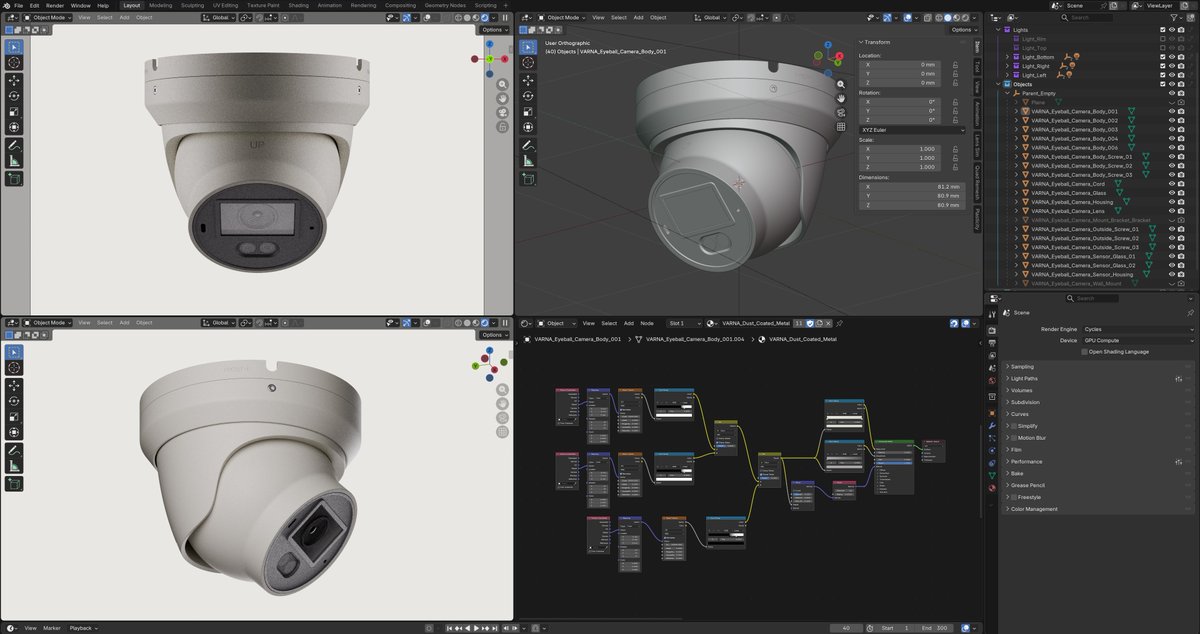The image size is (1200, 634).
Task: Choose the Measure tool in top-left viewport
Action: click(14, 162)
